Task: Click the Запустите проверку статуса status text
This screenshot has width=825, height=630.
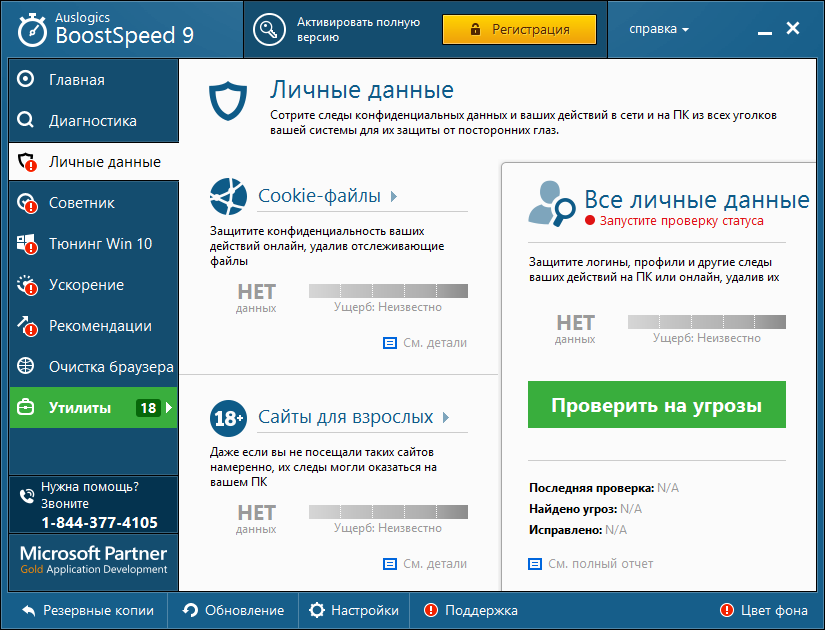Action: [x=681, y=221]
